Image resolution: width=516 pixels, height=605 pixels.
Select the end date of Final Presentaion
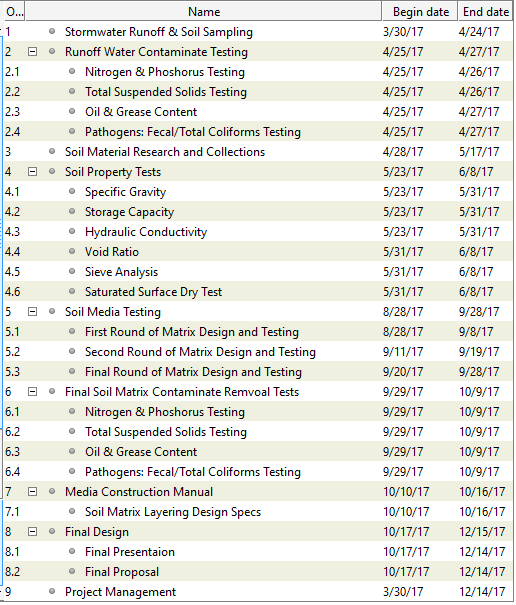point(482,552)
